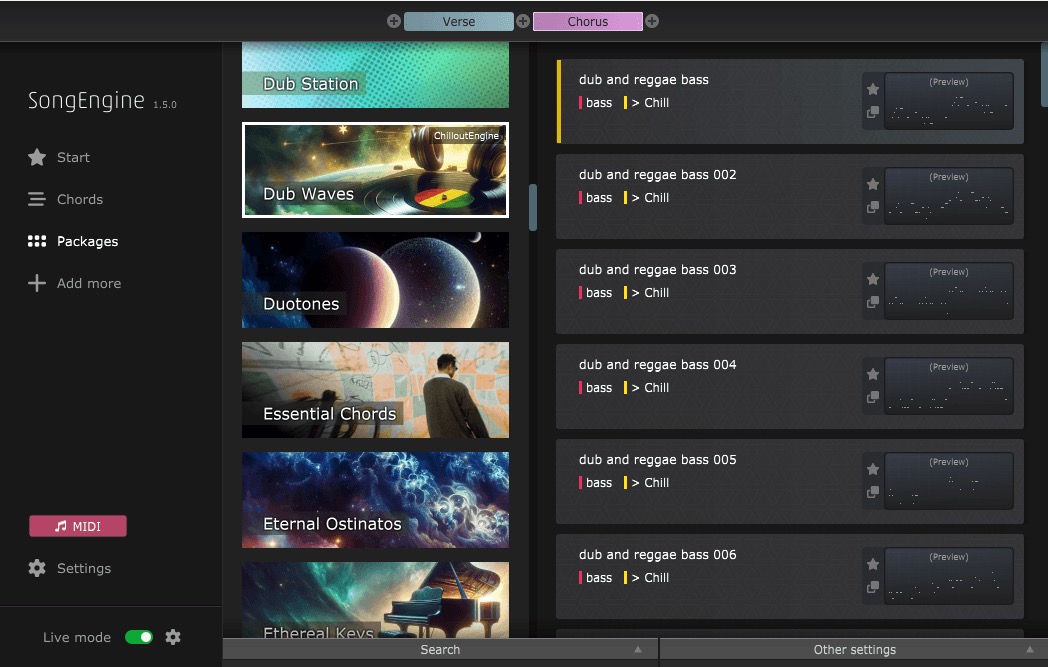Image resolution: width=1048 pixels, height=667 pixels.
Task: Play preview of dub and reggae bass 004
Action: click(x=949, y=386)
